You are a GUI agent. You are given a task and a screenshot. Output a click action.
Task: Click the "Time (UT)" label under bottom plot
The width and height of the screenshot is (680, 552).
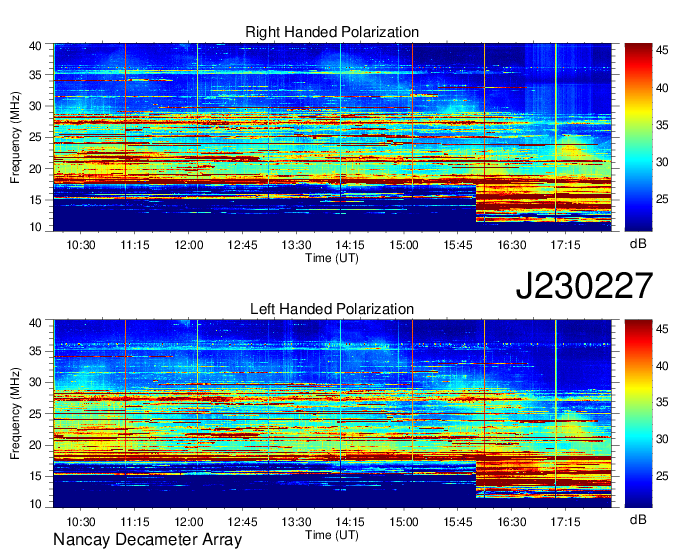click(332, 535)
